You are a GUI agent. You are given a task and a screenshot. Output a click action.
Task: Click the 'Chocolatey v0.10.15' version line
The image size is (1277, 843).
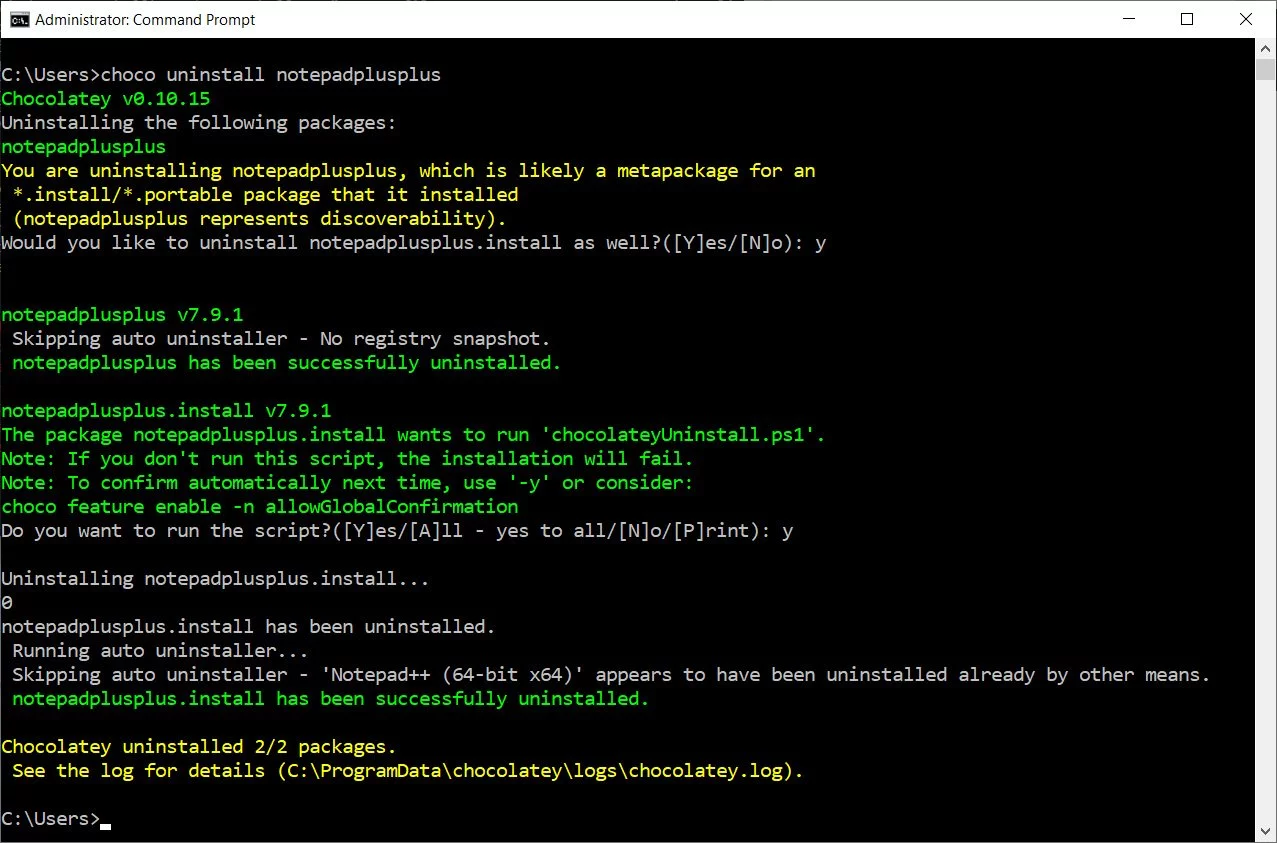(x=106, y=99)
